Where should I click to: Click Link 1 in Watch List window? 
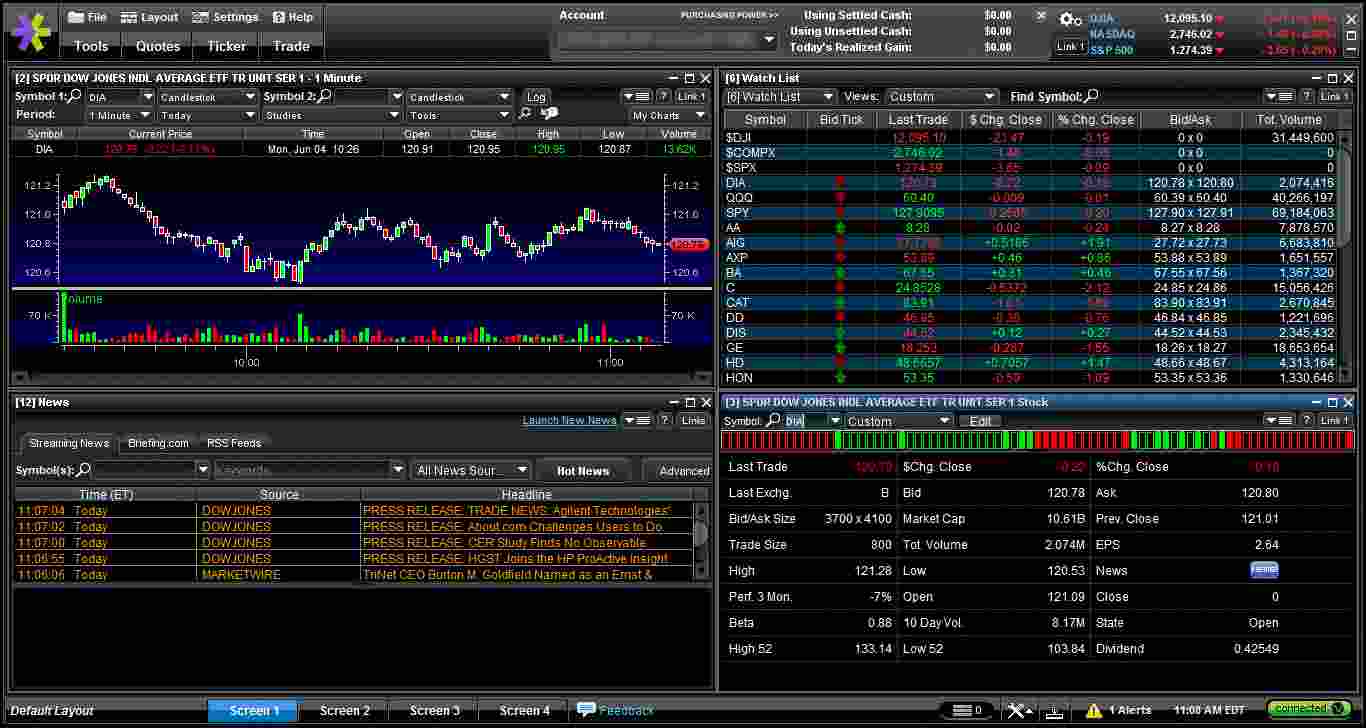[1334, 96]
